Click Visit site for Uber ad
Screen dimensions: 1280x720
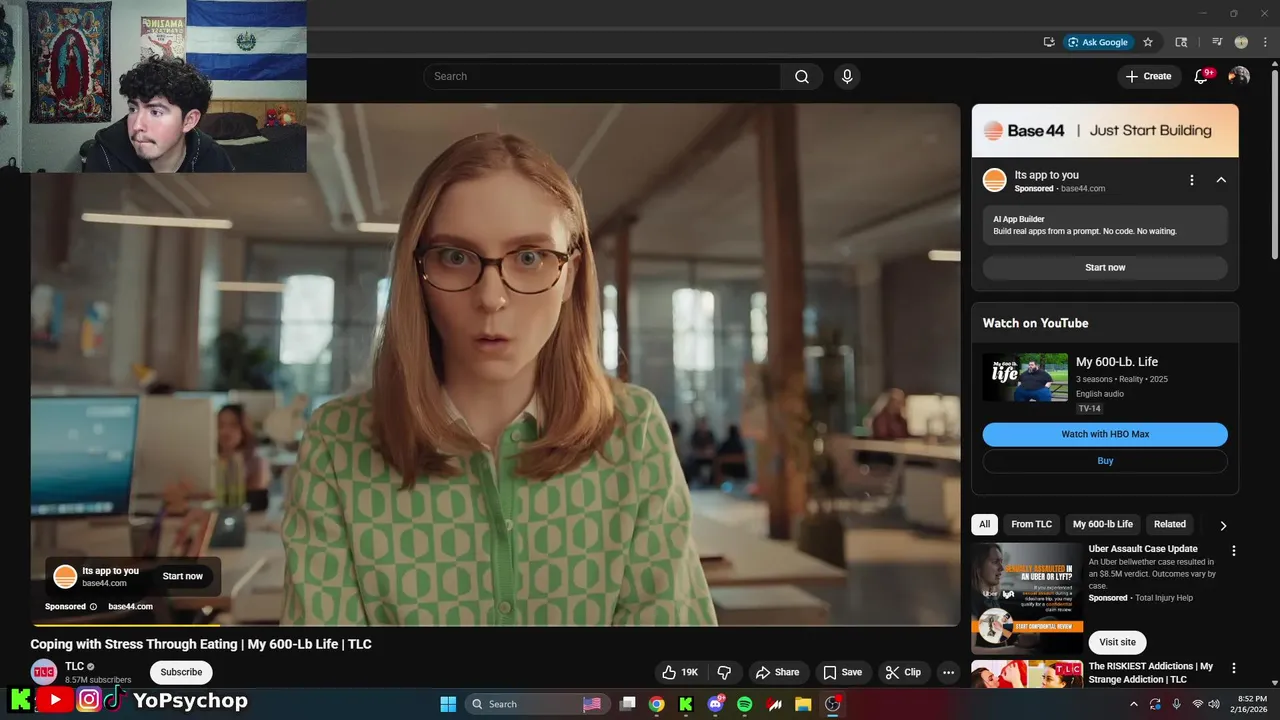[x=1117, y=642]
